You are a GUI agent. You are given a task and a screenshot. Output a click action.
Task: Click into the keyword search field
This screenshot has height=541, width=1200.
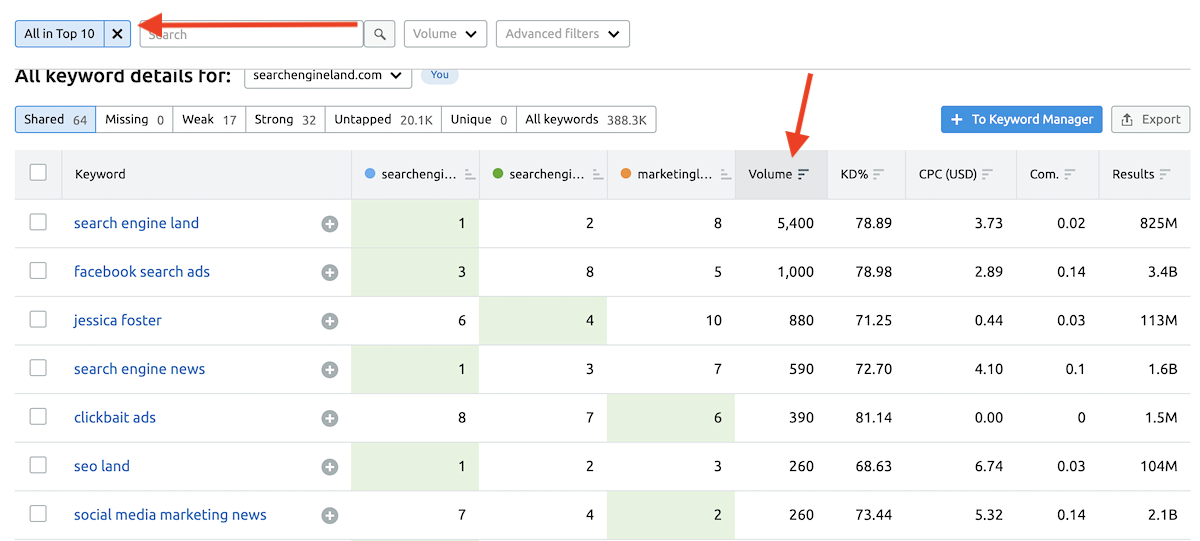coord(251,34)
